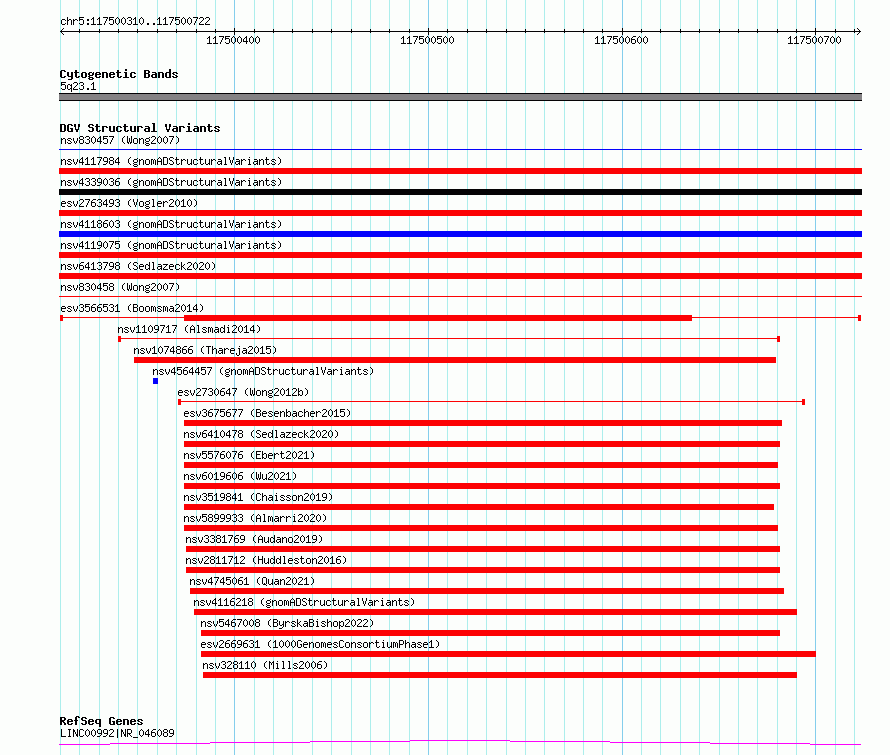Click the right arrow of the ruler

[x=858, y=31]
